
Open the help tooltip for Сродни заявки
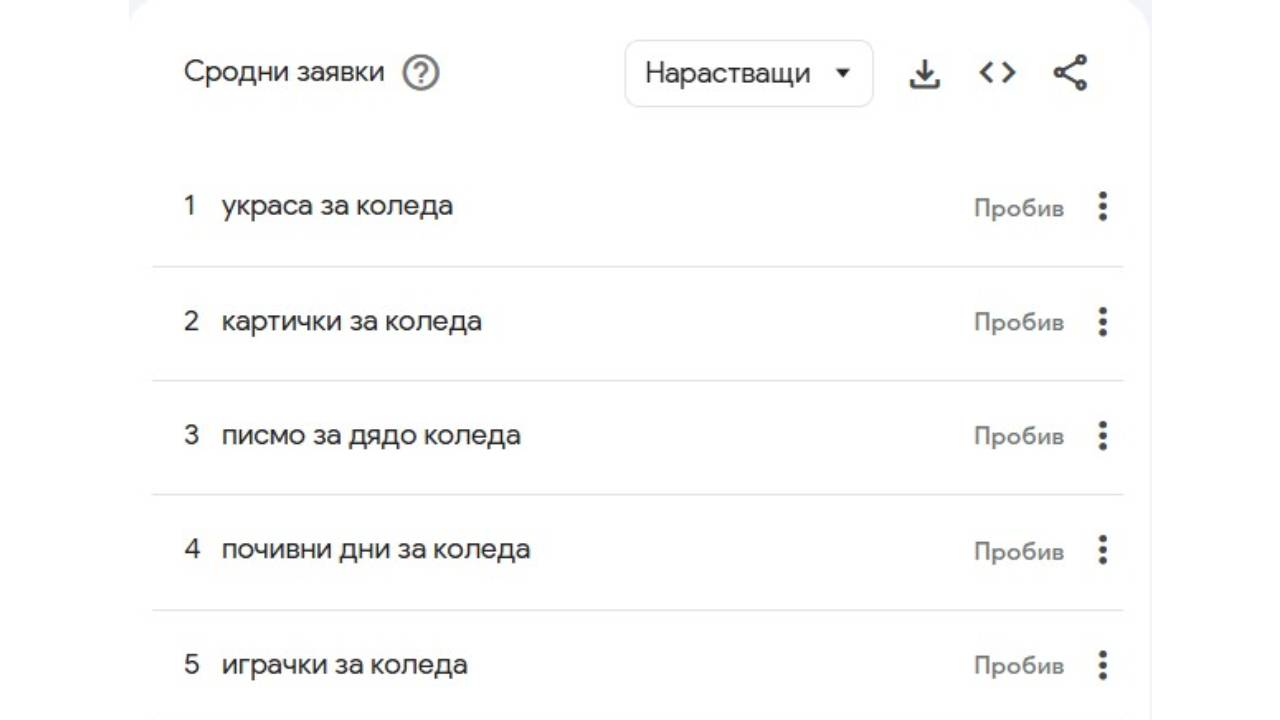tap(421, 72)
